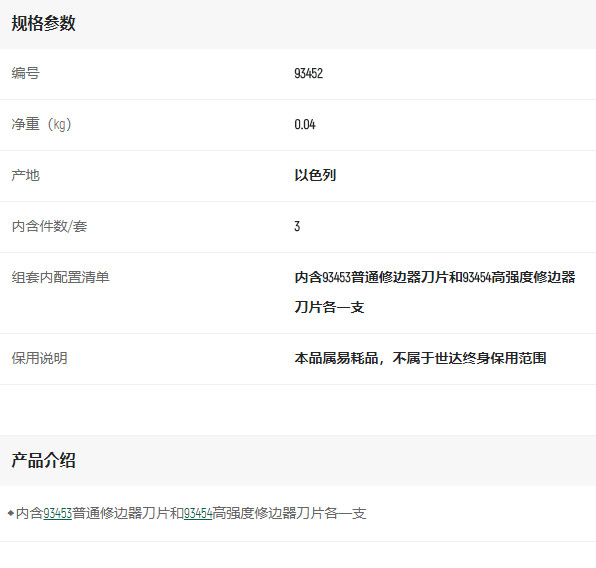596x568 pixels.
Task: Click the 刀片各一支 second line text
Action: coord(329,307)
